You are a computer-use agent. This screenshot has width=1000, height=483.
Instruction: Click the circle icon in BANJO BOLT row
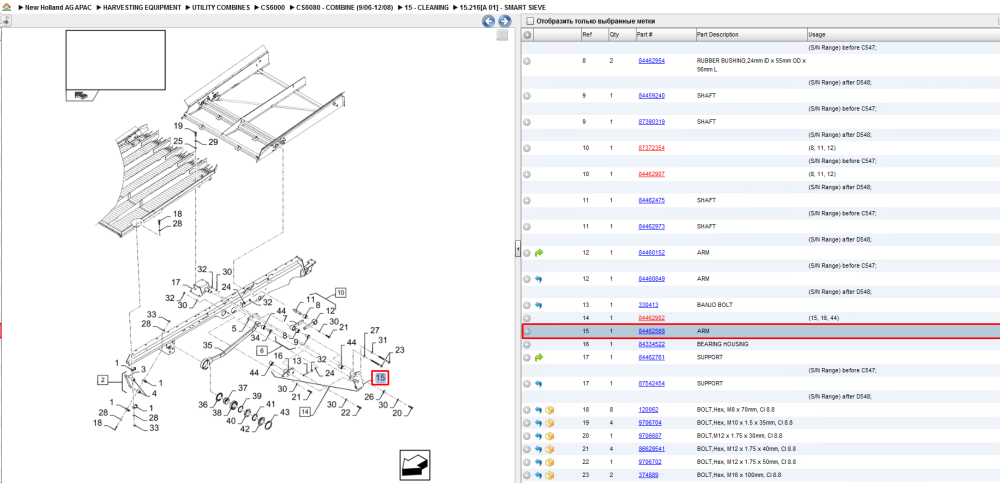click(527, 305)
